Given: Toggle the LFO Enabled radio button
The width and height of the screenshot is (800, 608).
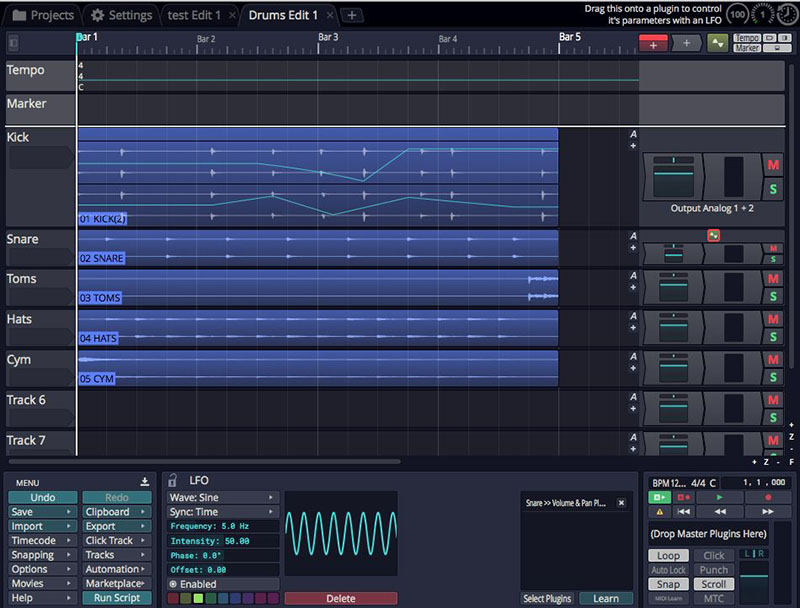Looking at the screenshot, I should 173,584.
